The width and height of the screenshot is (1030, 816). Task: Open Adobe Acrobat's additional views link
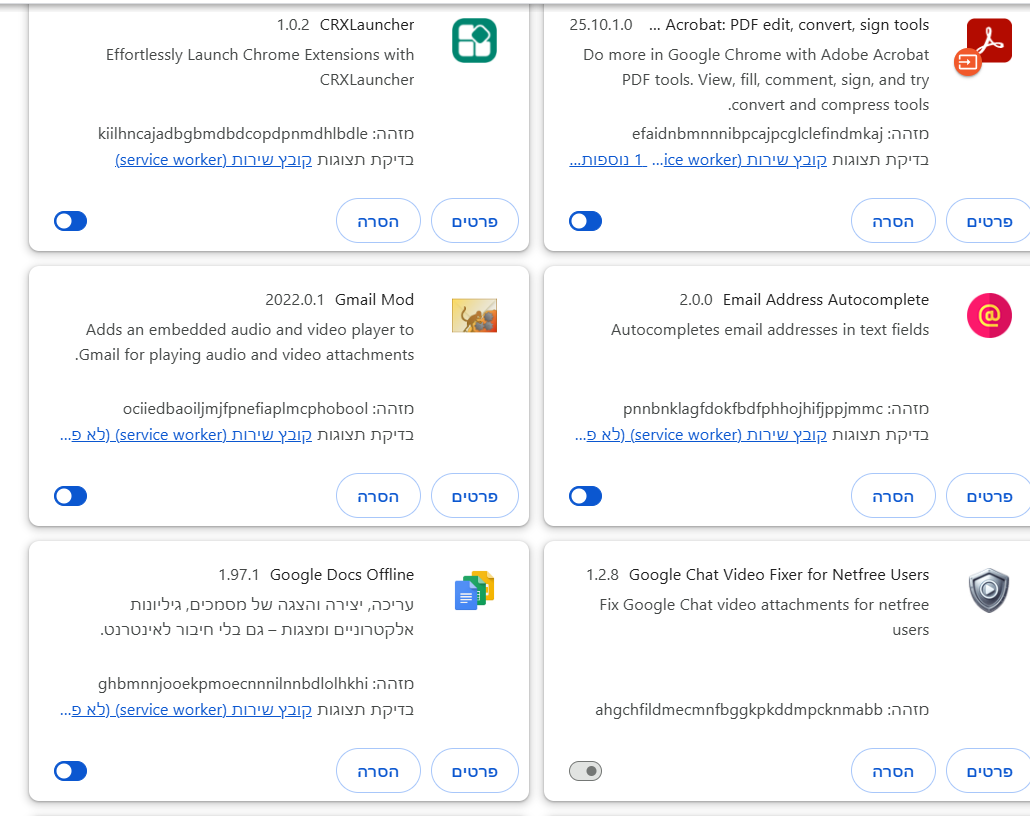click(610, 159)
